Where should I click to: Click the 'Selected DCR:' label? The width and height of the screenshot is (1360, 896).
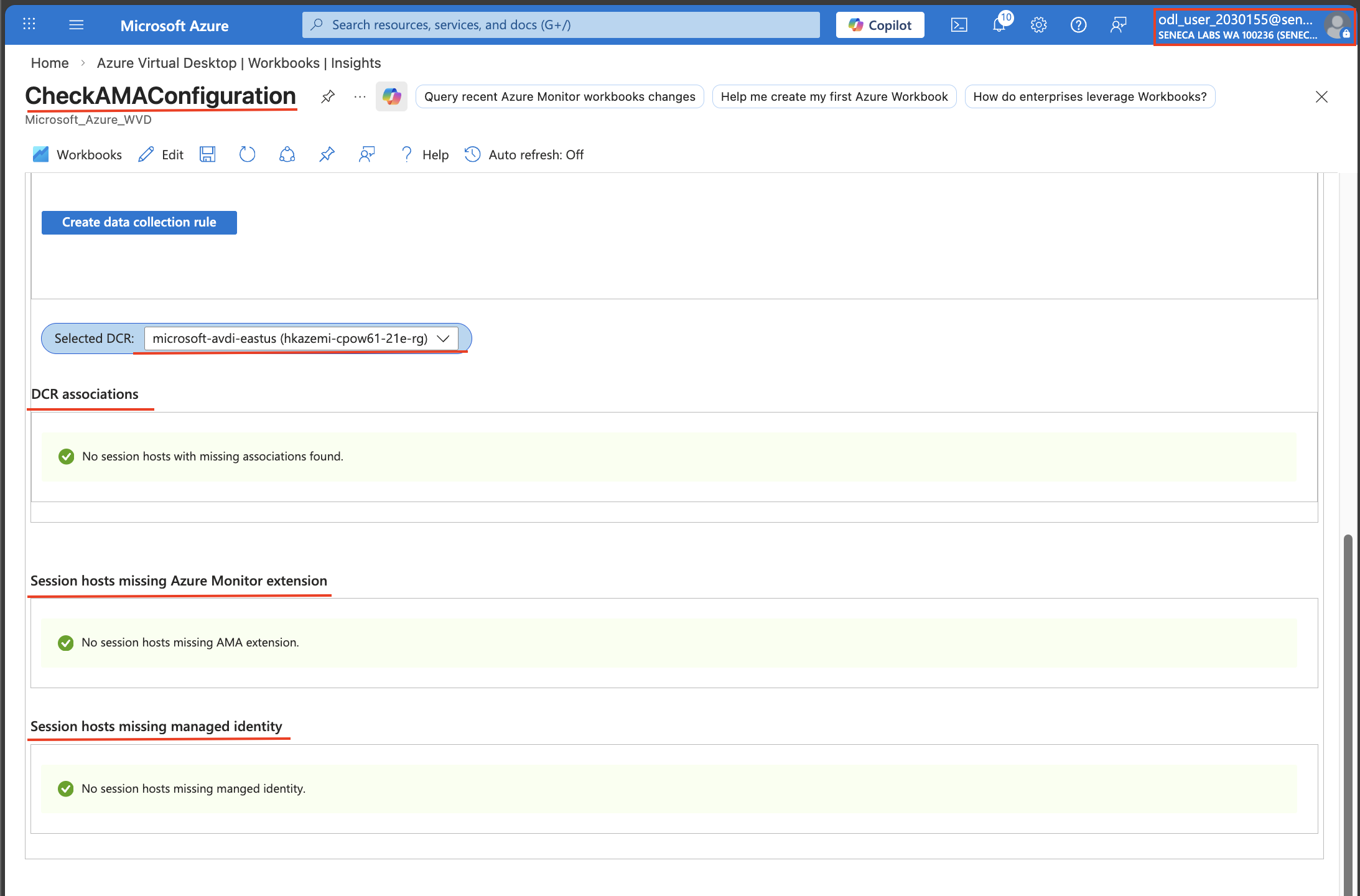click(x=95, y=338)
